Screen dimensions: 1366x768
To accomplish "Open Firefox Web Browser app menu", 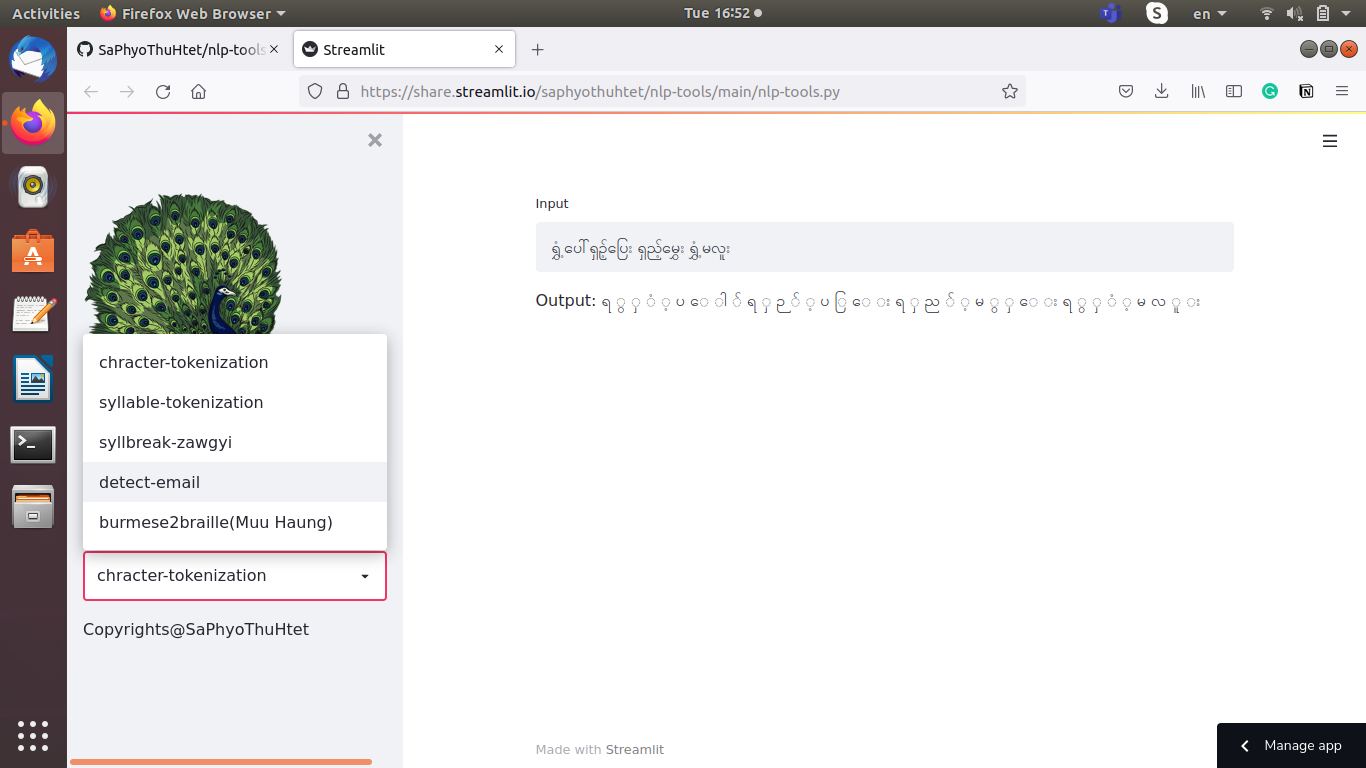I will (x=193, y=13).
